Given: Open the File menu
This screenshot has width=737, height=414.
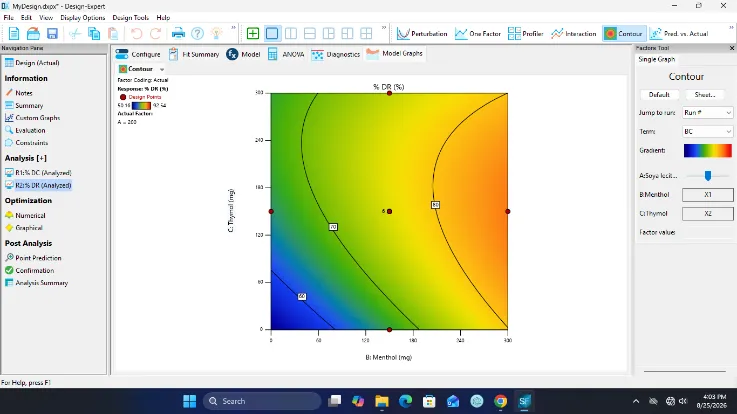Looking at the screenshot, I should pos(8,17).
